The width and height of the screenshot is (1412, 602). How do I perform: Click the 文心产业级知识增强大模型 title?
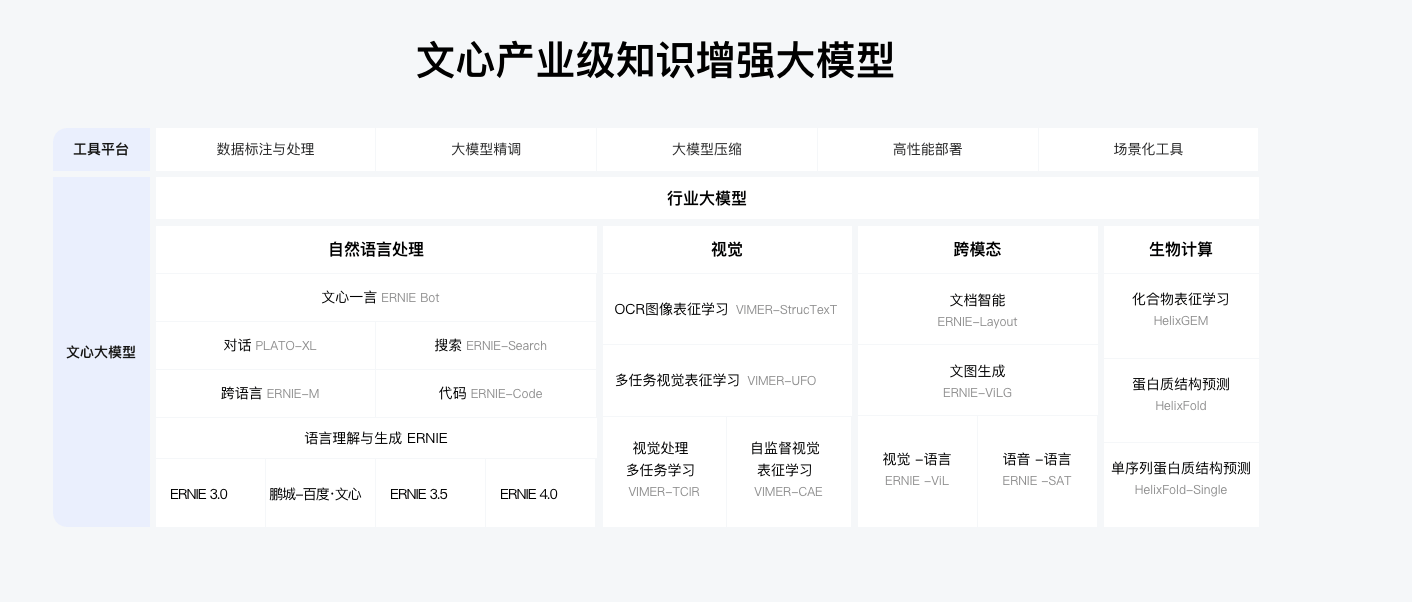655,60
